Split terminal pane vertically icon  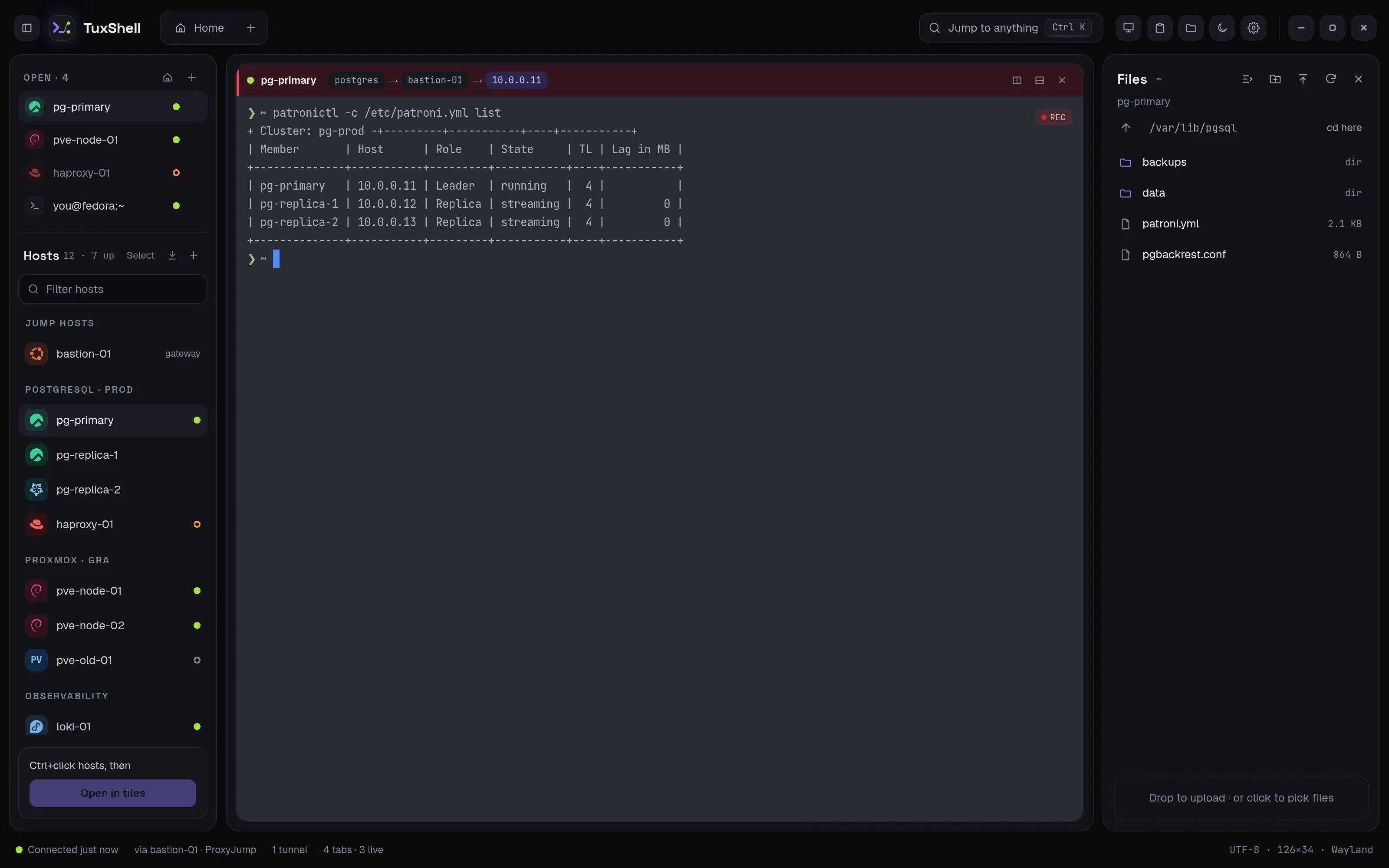[1017, 80]
